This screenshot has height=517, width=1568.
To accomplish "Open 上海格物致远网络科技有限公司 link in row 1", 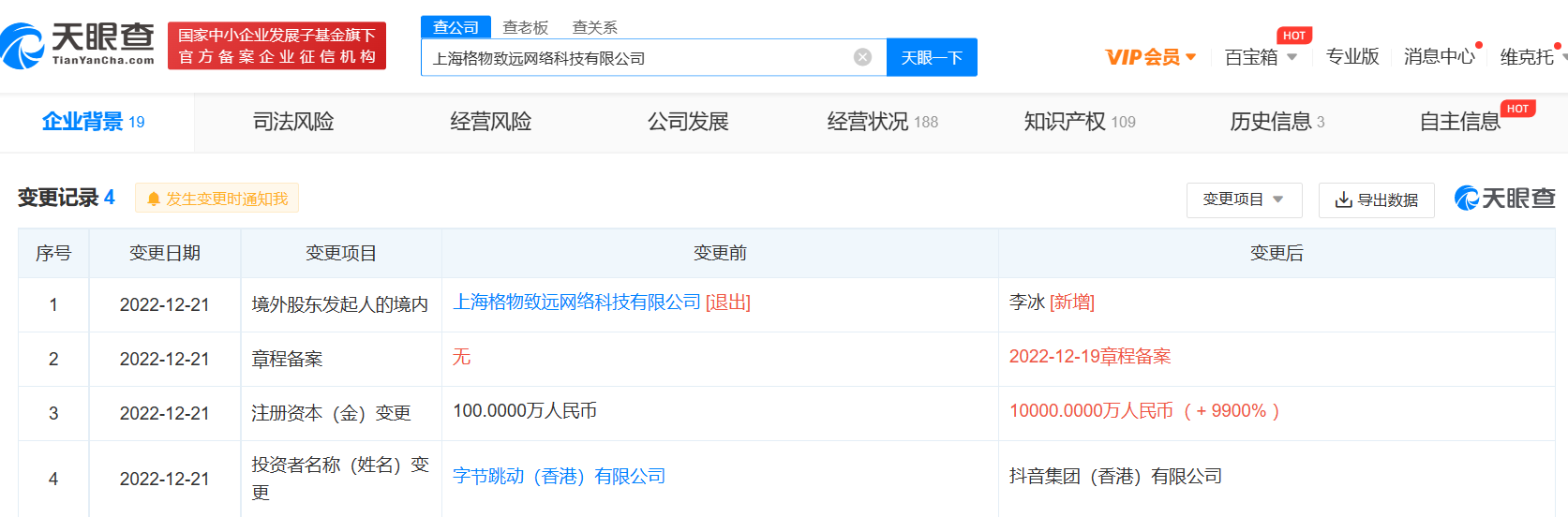I will pyautogui.click(x=577, y=303).
